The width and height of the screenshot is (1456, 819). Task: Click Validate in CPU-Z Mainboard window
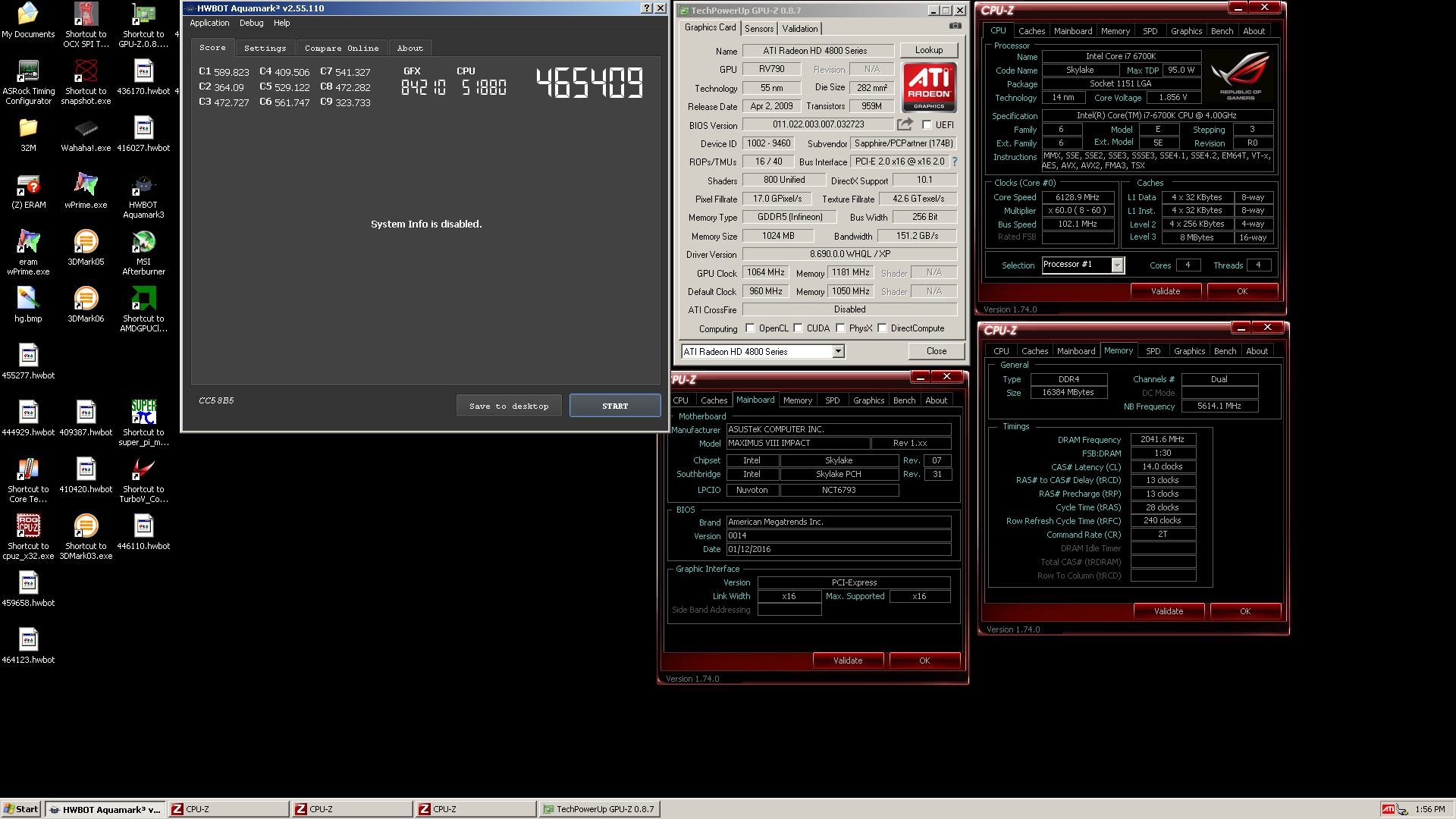[x=848, y=661]
